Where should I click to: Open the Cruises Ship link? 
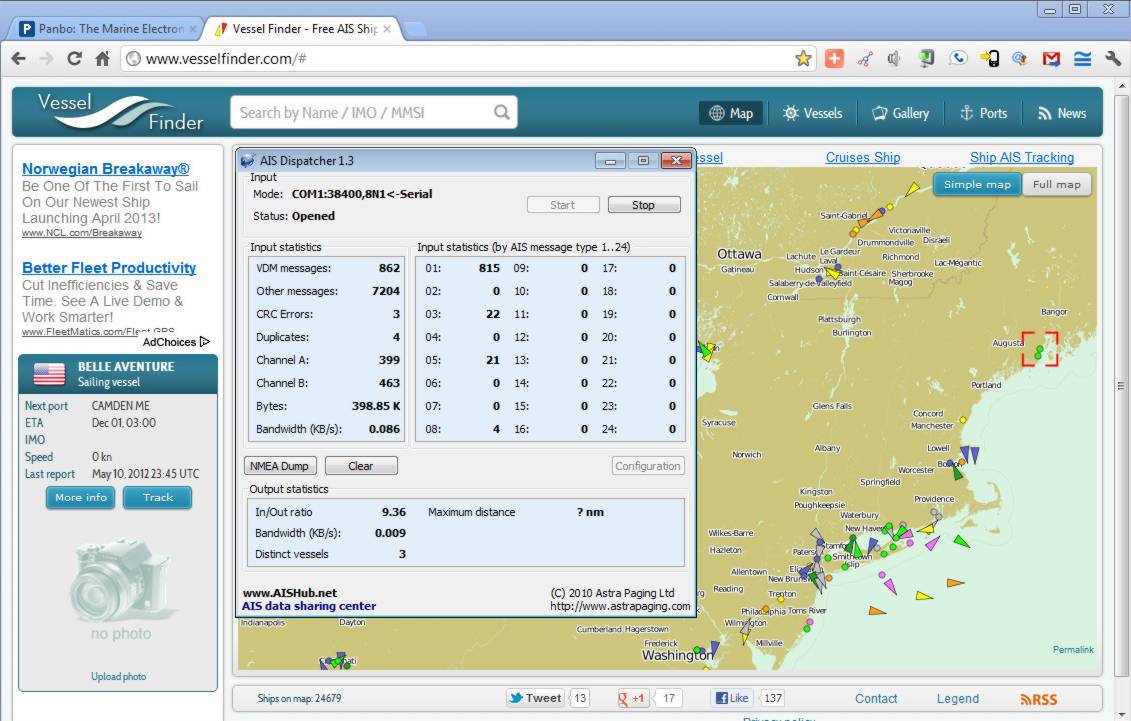click(x=863, y=157)
